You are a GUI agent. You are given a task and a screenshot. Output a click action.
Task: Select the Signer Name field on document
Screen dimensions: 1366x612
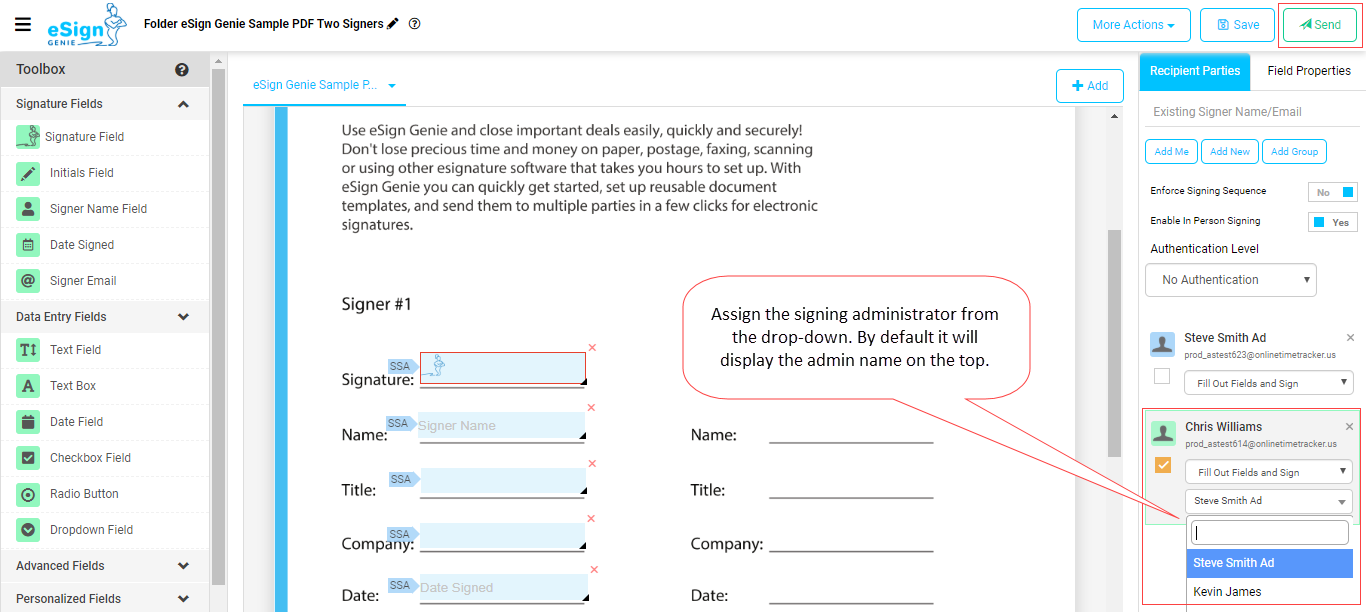coord(501,426)
